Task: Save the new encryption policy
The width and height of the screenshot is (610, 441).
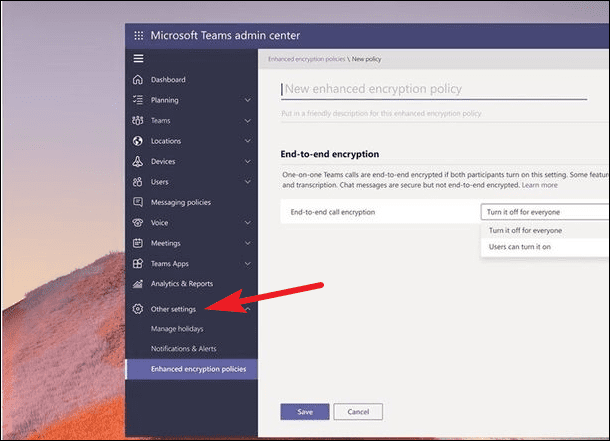Action: [305, 412]
